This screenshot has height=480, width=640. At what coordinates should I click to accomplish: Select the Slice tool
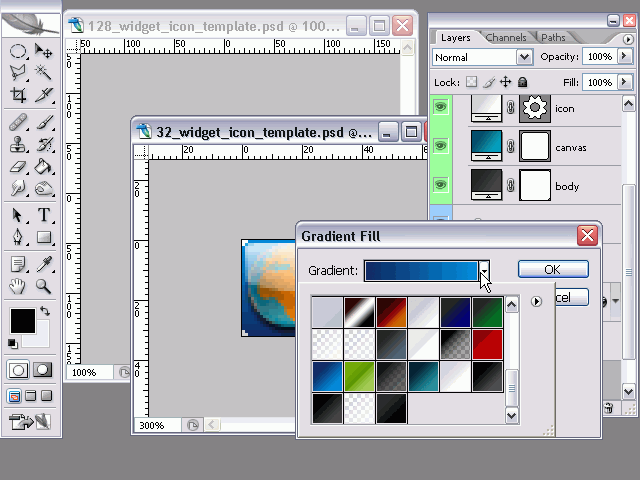tap(43, 95)
